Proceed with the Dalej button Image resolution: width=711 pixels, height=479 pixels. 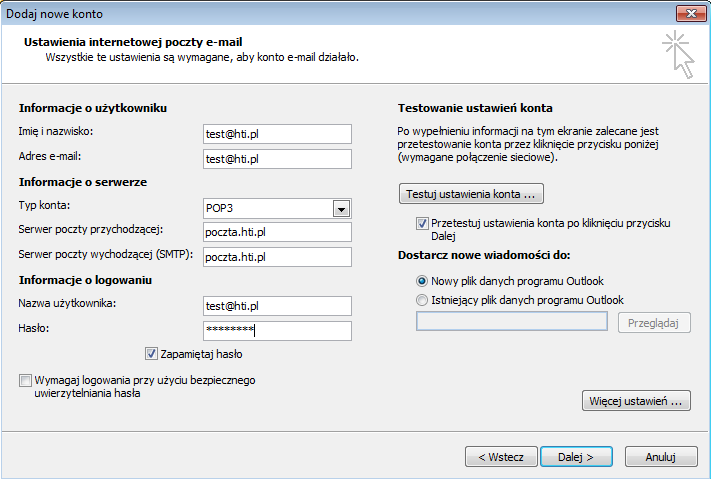tap(576, 457)
